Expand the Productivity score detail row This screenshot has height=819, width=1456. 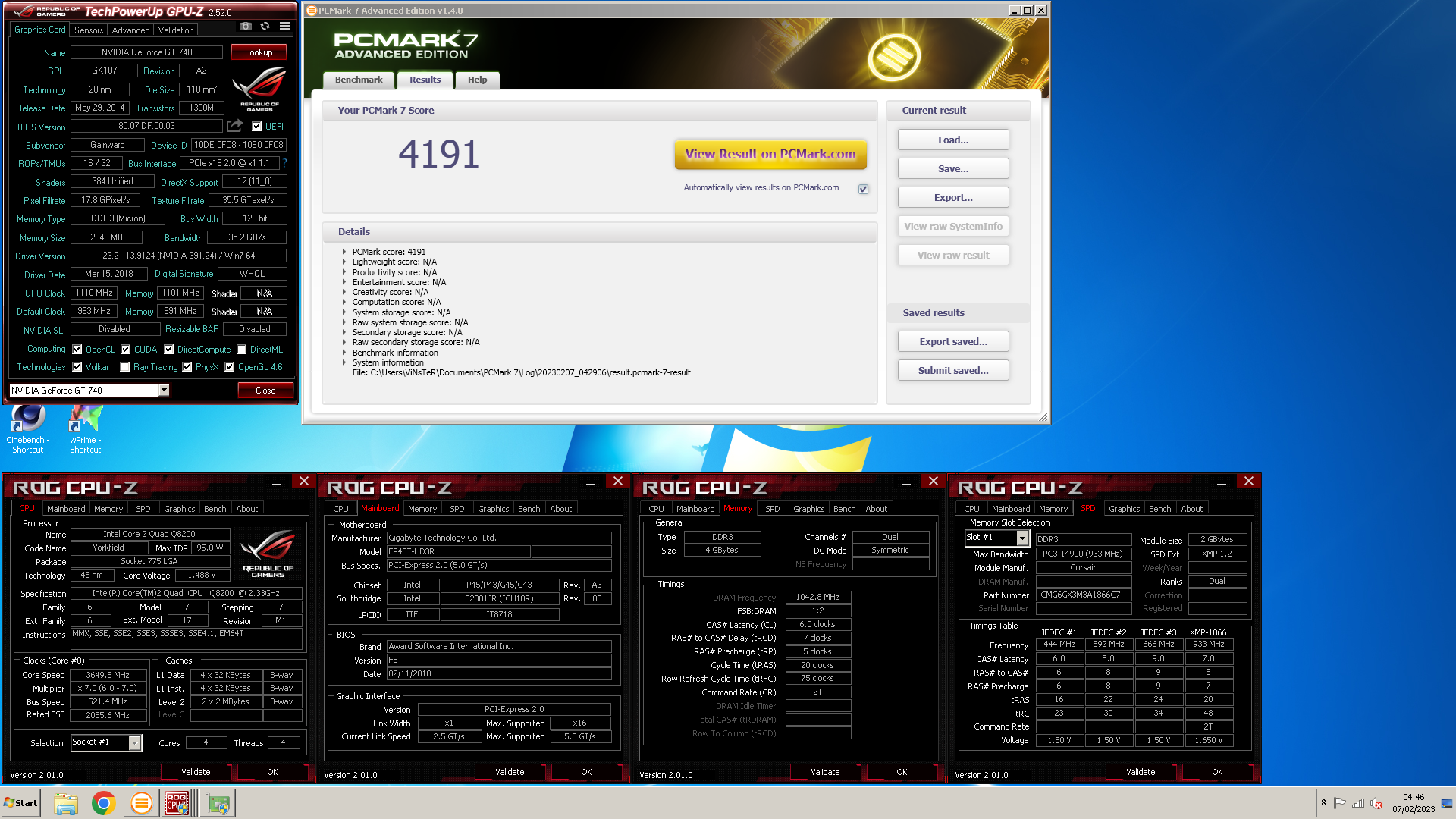tap(344, 272)
